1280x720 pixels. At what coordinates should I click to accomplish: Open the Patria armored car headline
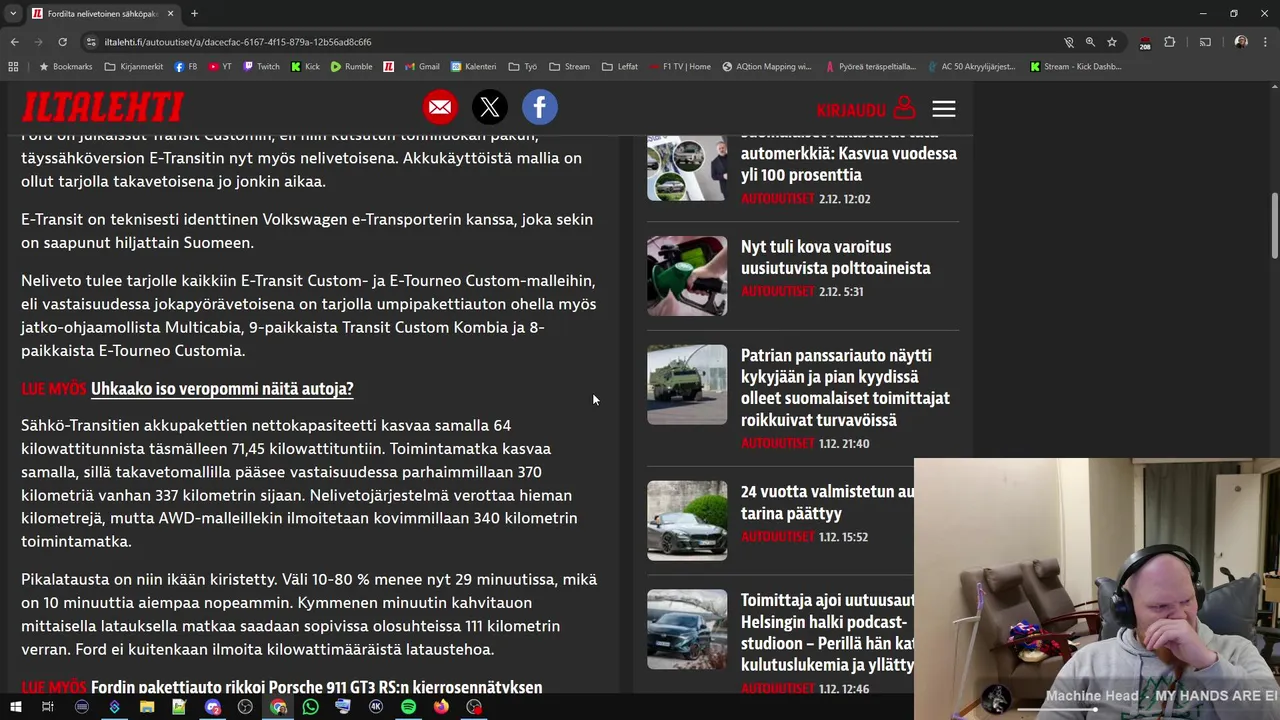[845, 387]
